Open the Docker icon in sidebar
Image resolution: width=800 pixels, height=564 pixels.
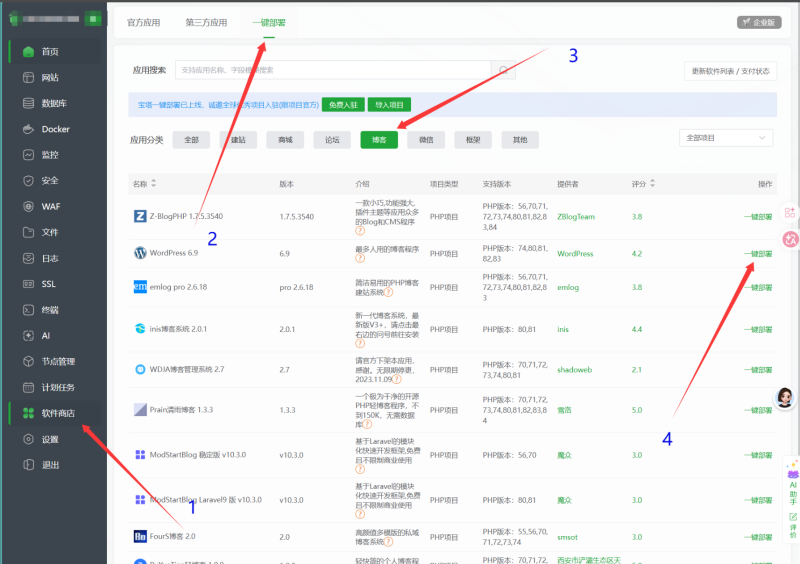click(x=29, y=129)
